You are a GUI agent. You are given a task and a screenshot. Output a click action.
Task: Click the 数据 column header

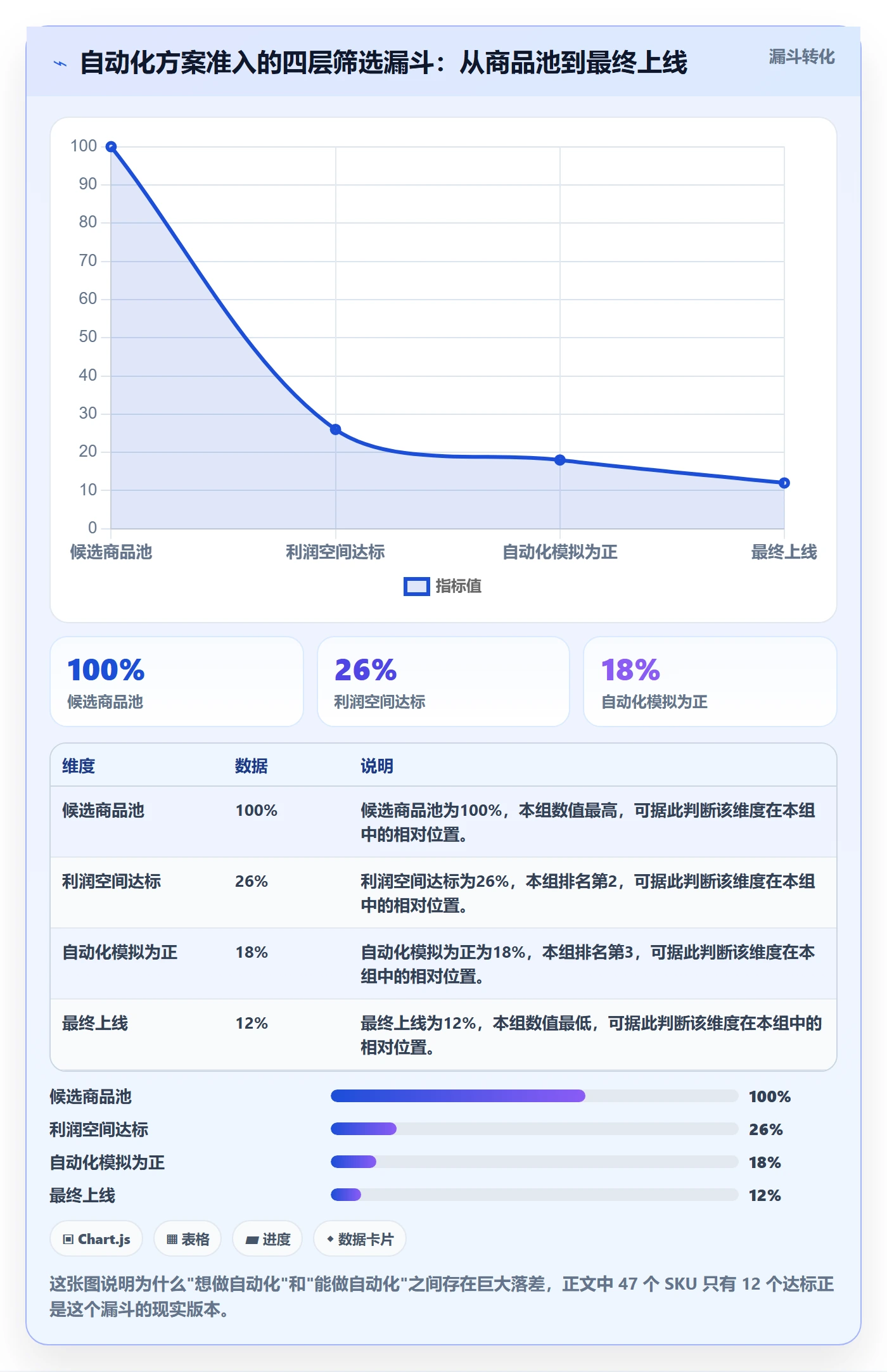point(252,766)
